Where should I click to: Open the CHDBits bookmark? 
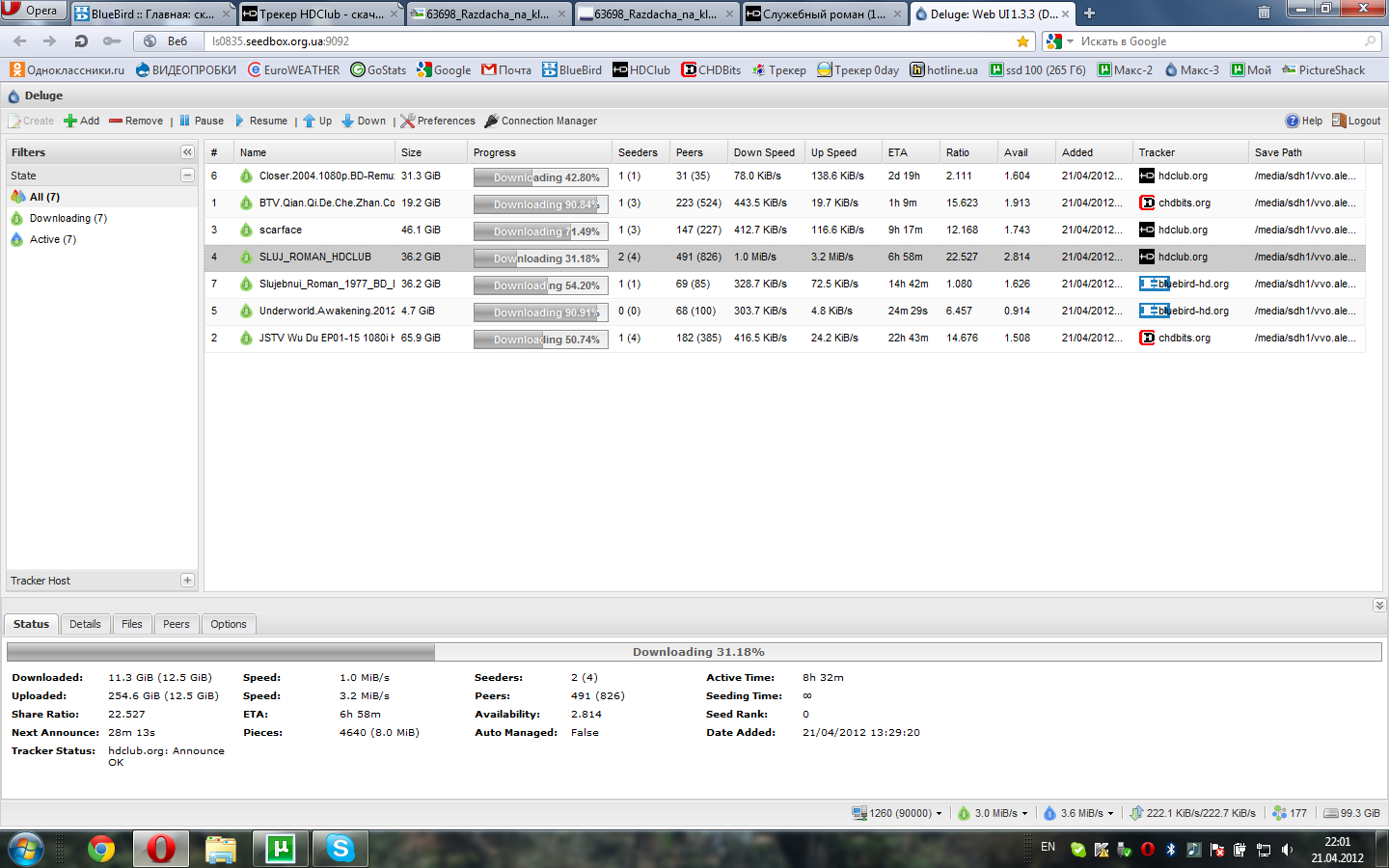tap(711, 69)
